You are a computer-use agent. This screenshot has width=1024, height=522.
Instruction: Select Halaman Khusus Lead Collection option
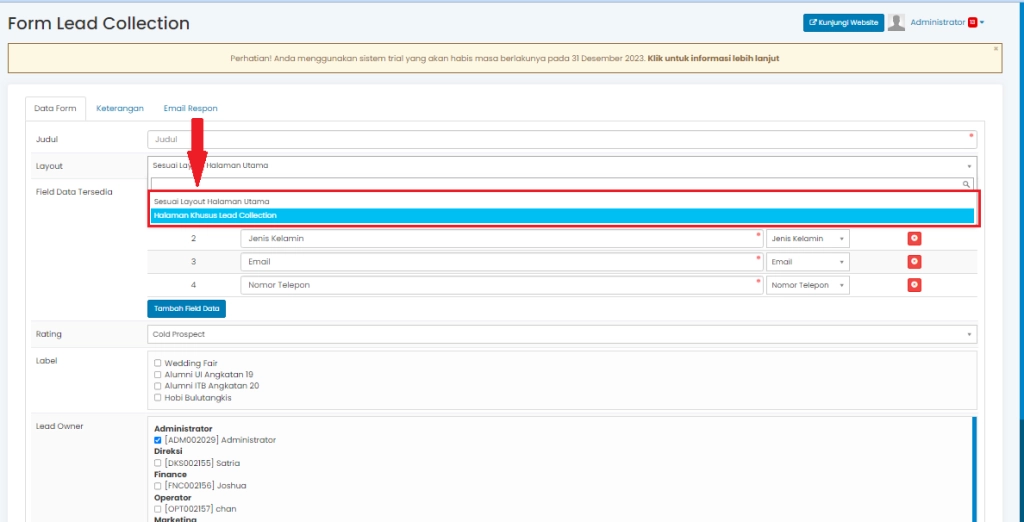pos(561,215)
